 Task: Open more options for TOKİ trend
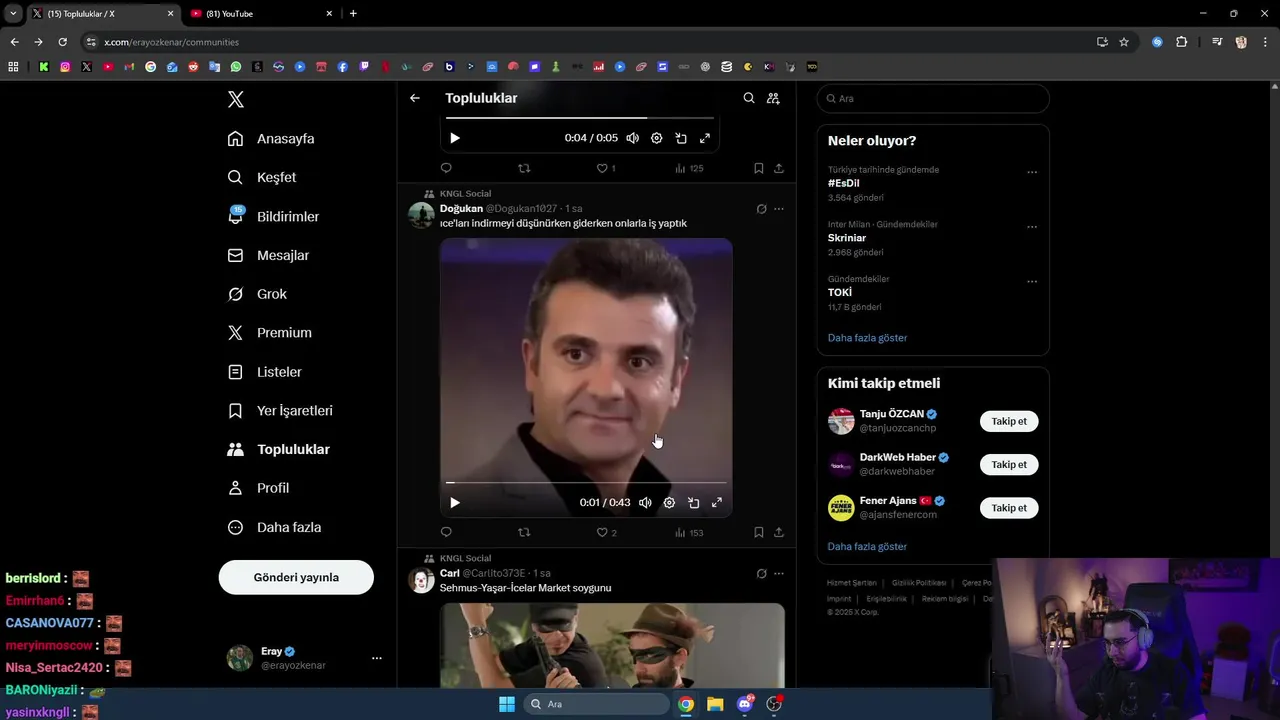coord(1032,281)
